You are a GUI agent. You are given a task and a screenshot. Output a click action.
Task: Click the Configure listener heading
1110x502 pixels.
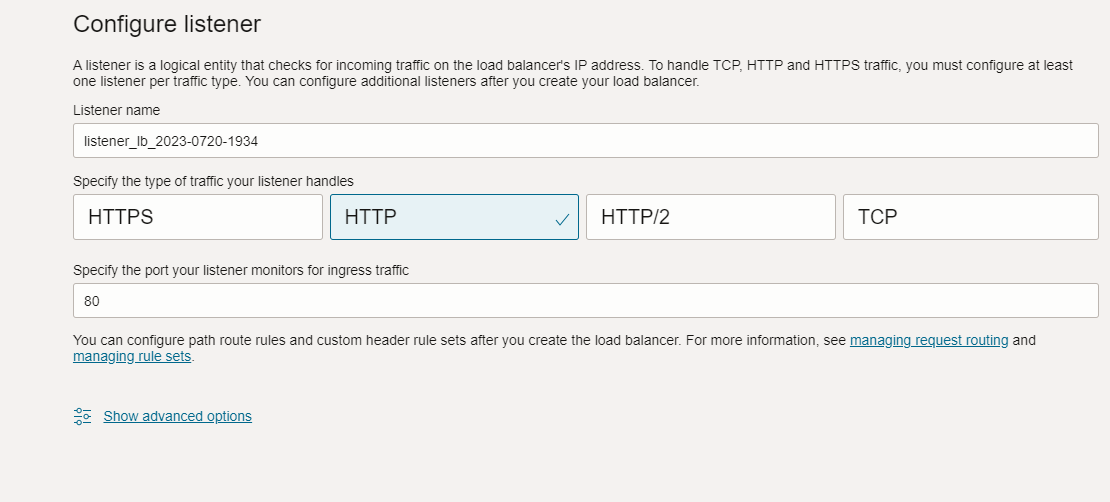167,24
